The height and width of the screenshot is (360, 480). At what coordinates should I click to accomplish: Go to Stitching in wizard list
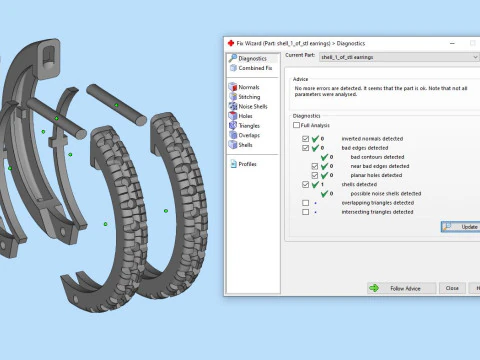249,97
